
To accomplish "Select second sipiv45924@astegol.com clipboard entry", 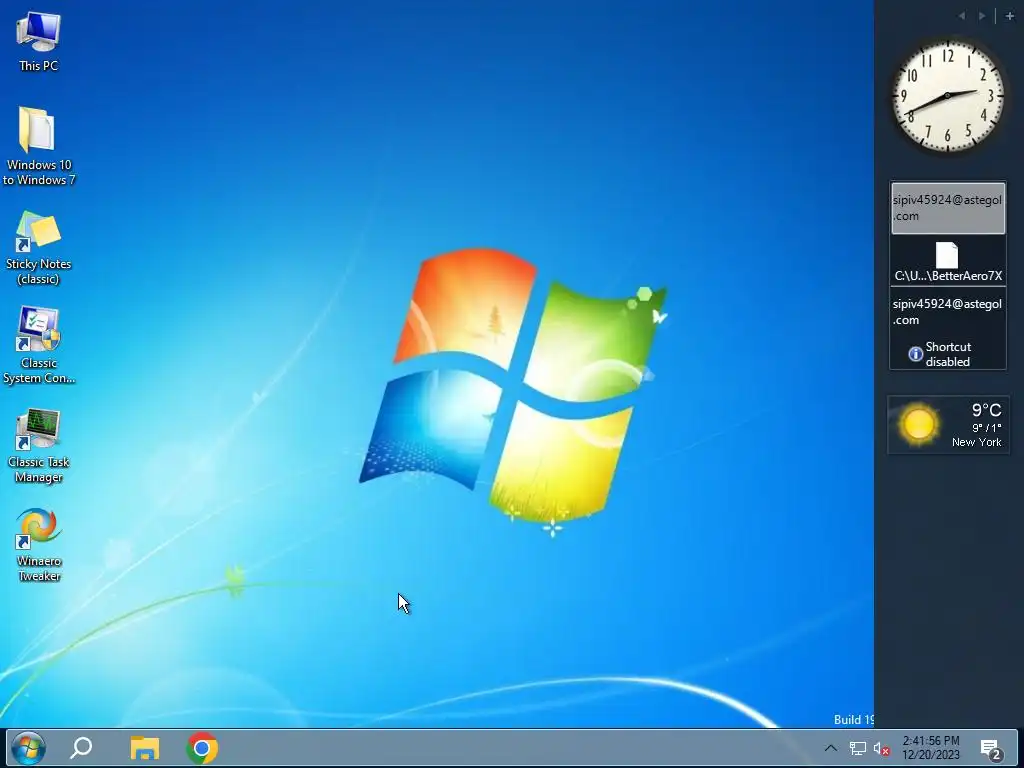I will (948, 312).
